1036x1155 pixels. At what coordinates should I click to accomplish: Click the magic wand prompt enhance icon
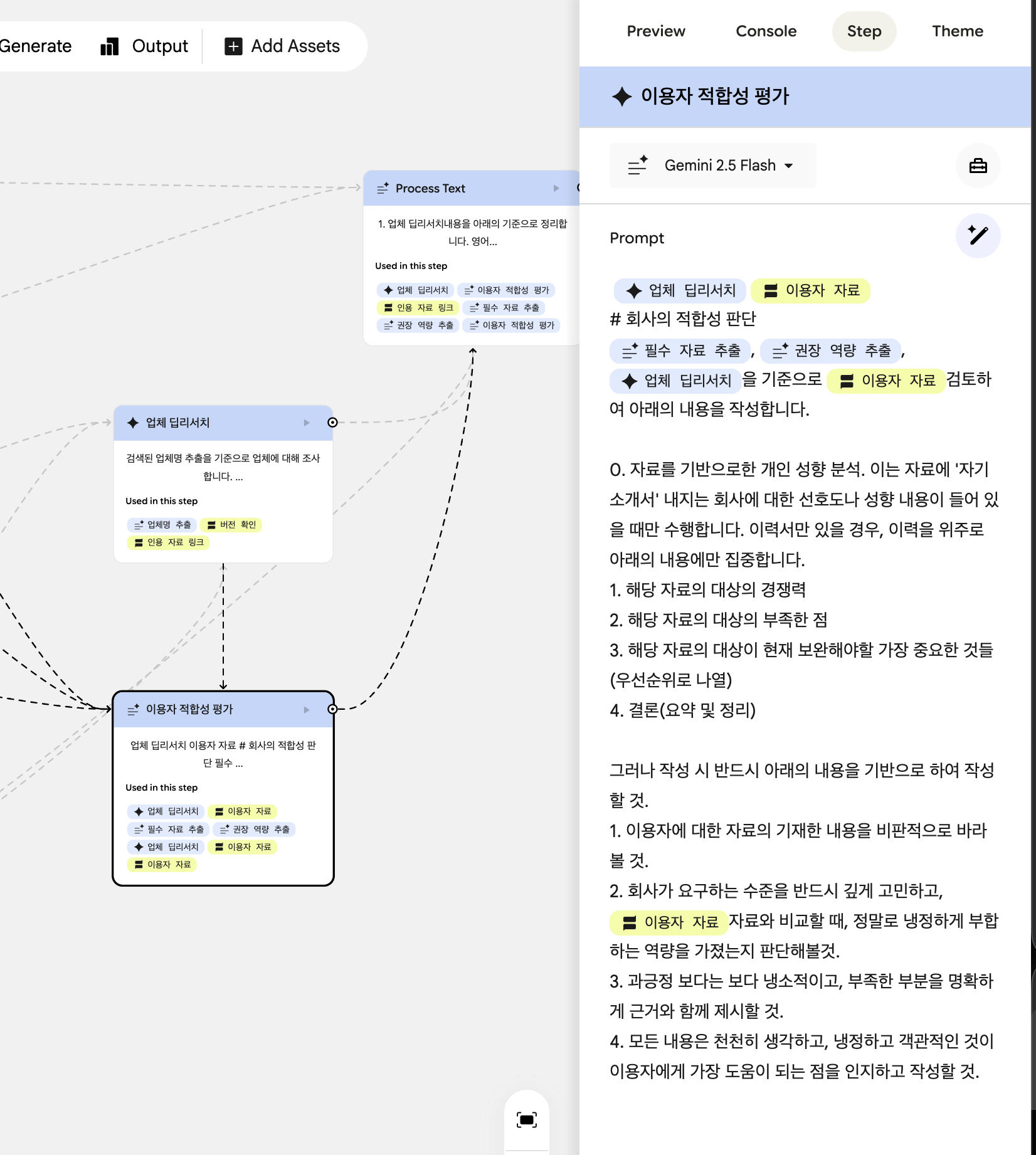click(x=977, y=236)
